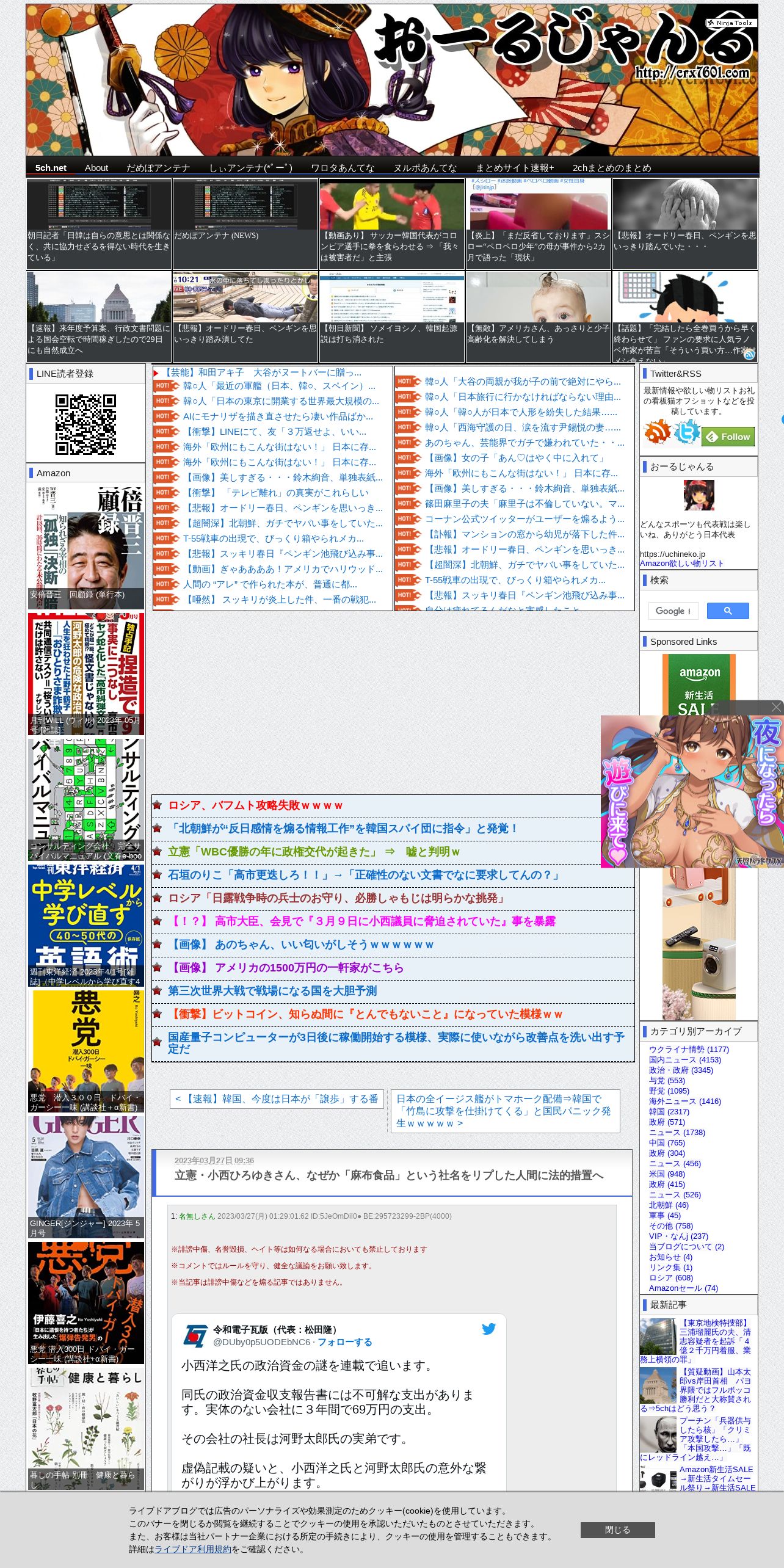784x1568 pixels.
Task: Click the Ninja Tools badge in header
Action: (731, 23)
